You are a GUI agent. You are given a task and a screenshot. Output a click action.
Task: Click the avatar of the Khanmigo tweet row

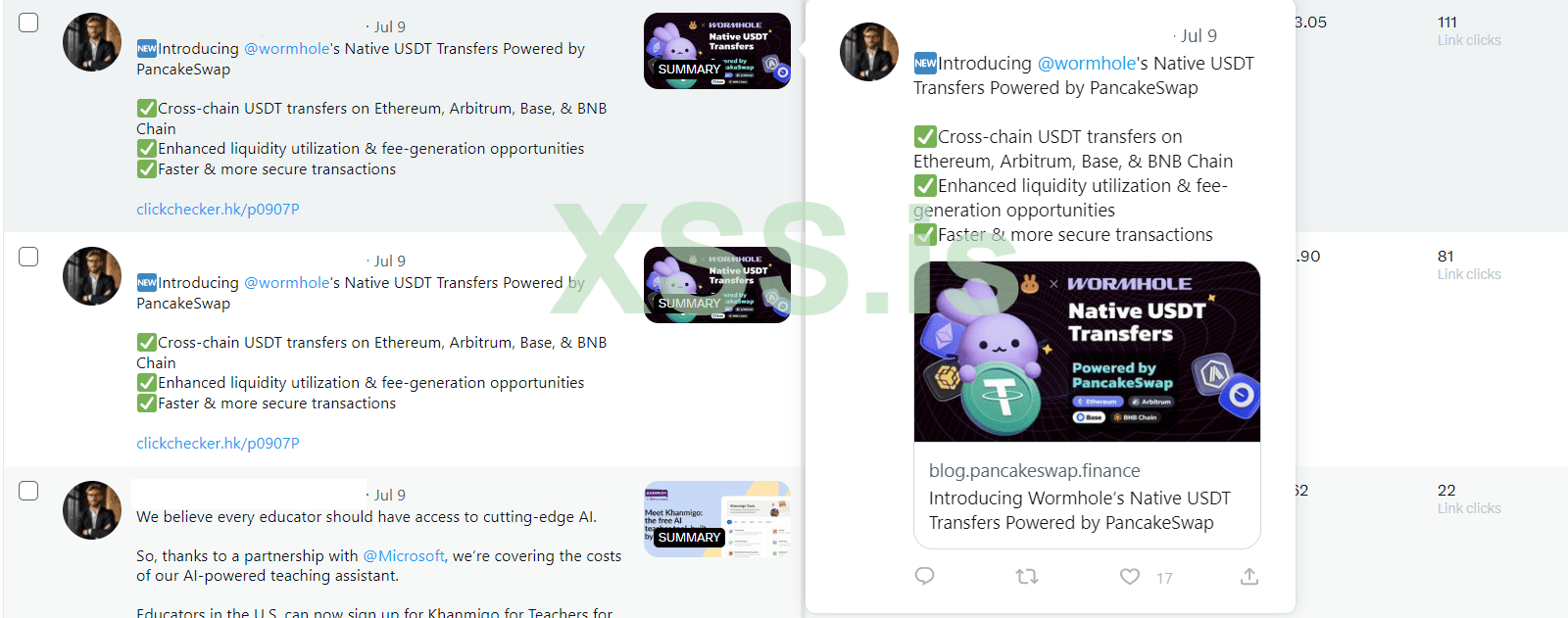tap(92, 510)
